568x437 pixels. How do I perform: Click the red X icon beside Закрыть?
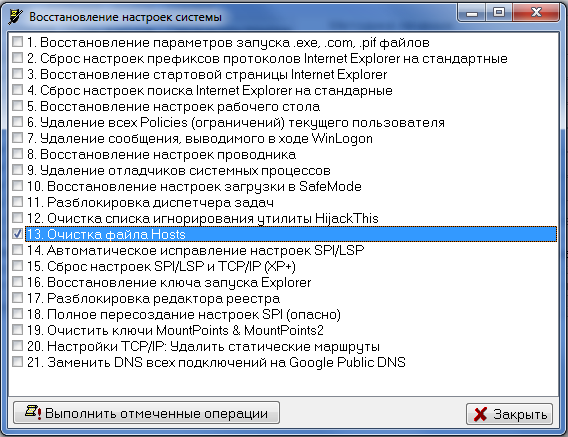pyautogui.click(x=480, y=414)
